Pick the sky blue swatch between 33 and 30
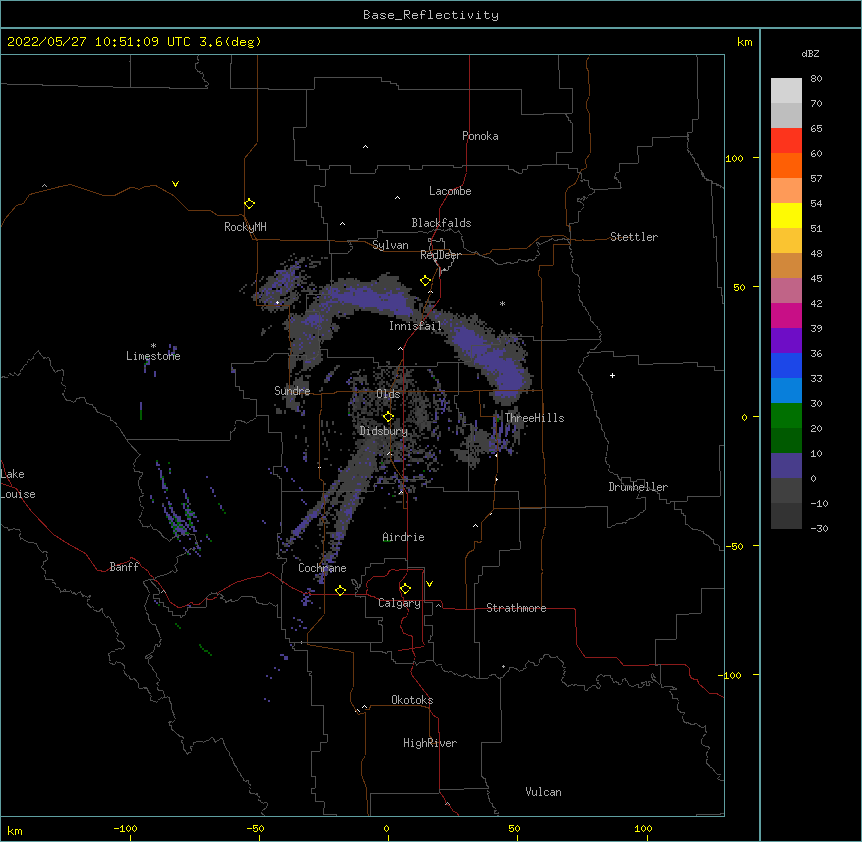The image size is (862, 842). 786,391
